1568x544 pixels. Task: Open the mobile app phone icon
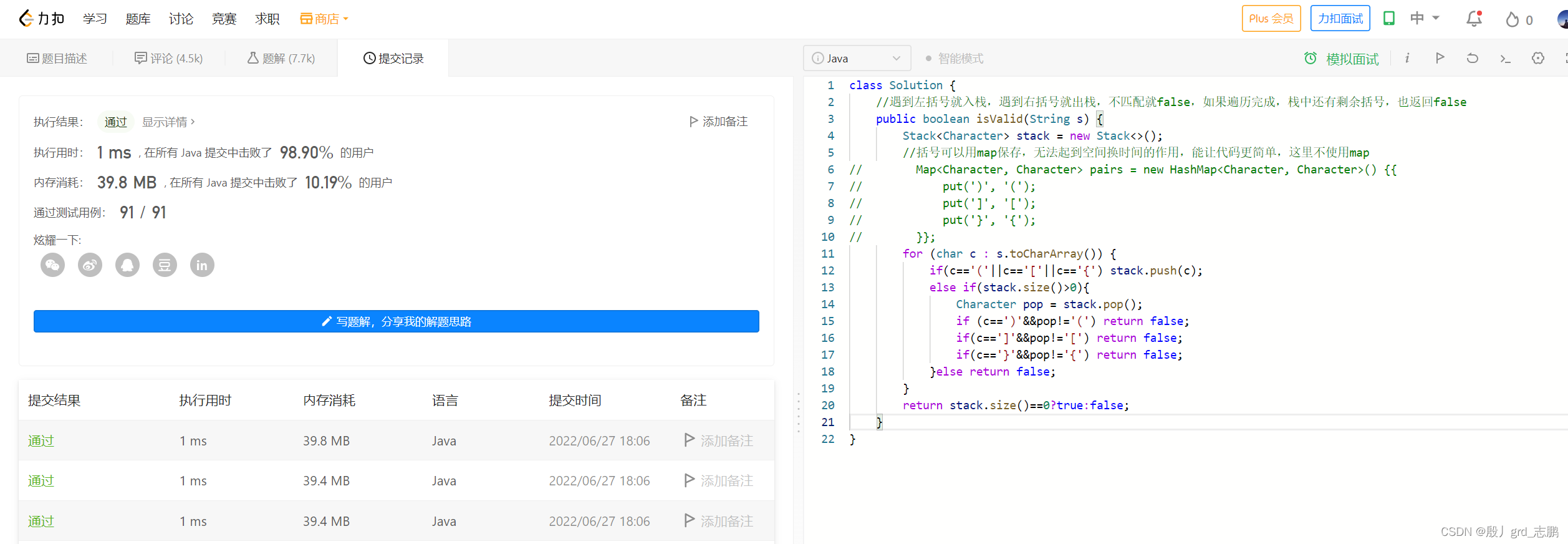click(1389, 18)
